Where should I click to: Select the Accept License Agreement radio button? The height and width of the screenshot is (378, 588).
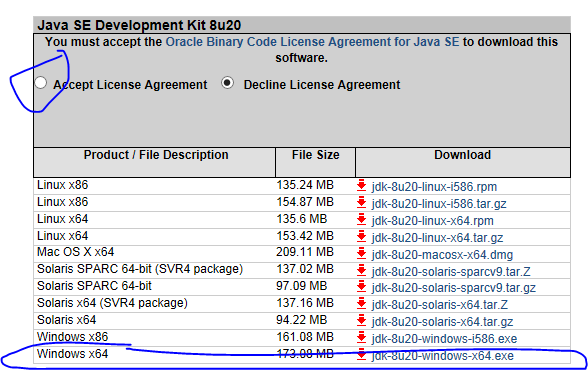click(40, 83)
